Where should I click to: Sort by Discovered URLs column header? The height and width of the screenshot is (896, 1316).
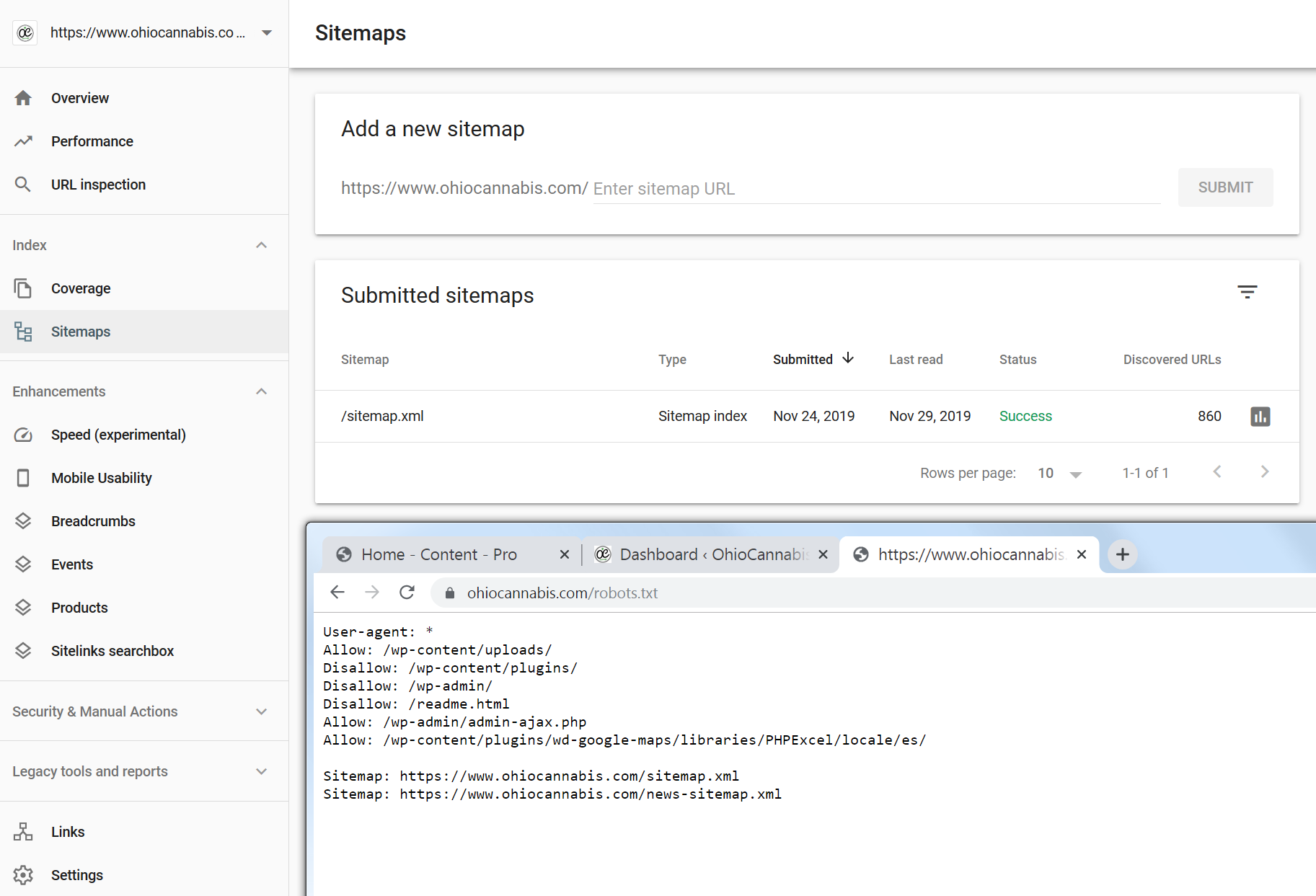(1173, 359)
